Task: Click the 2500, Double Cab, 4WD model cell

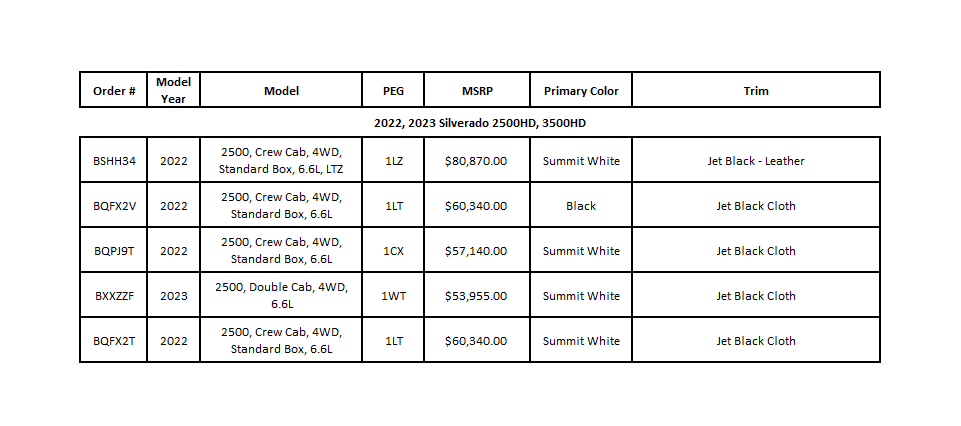Action: point(281,295)
